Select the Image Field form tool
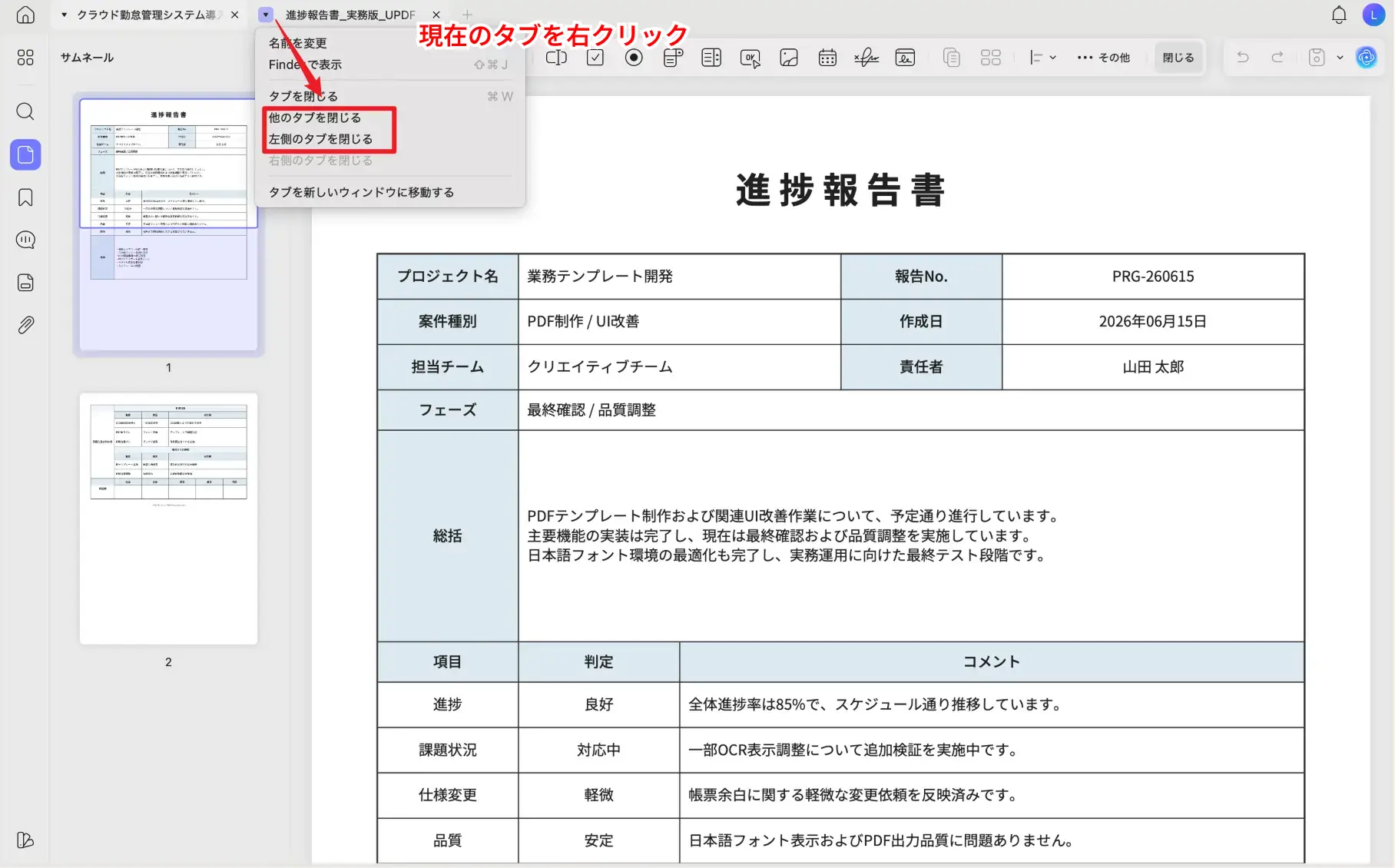1395x868 pixels. click(789, 58)
